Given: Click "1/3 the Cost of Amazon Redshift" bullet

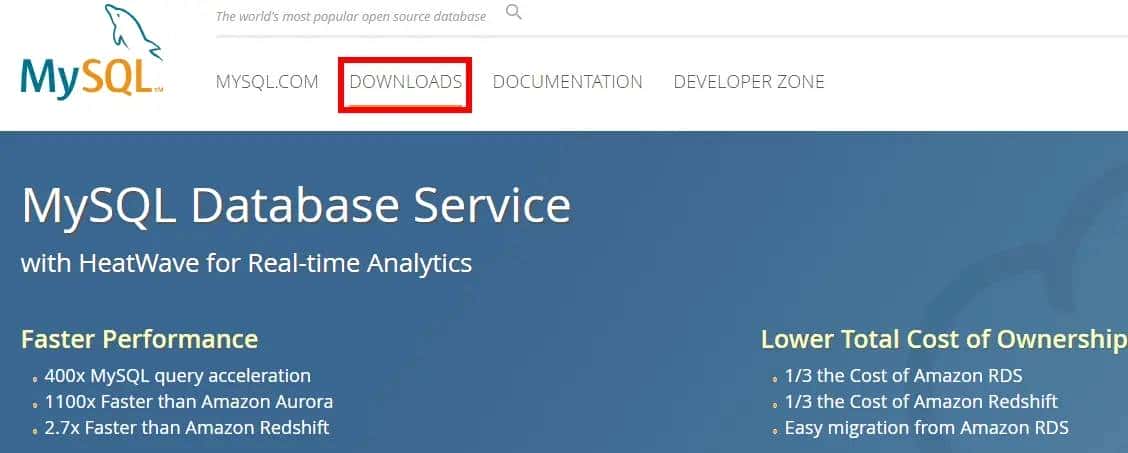Looking at the screenshot, I should pos(922,402).
